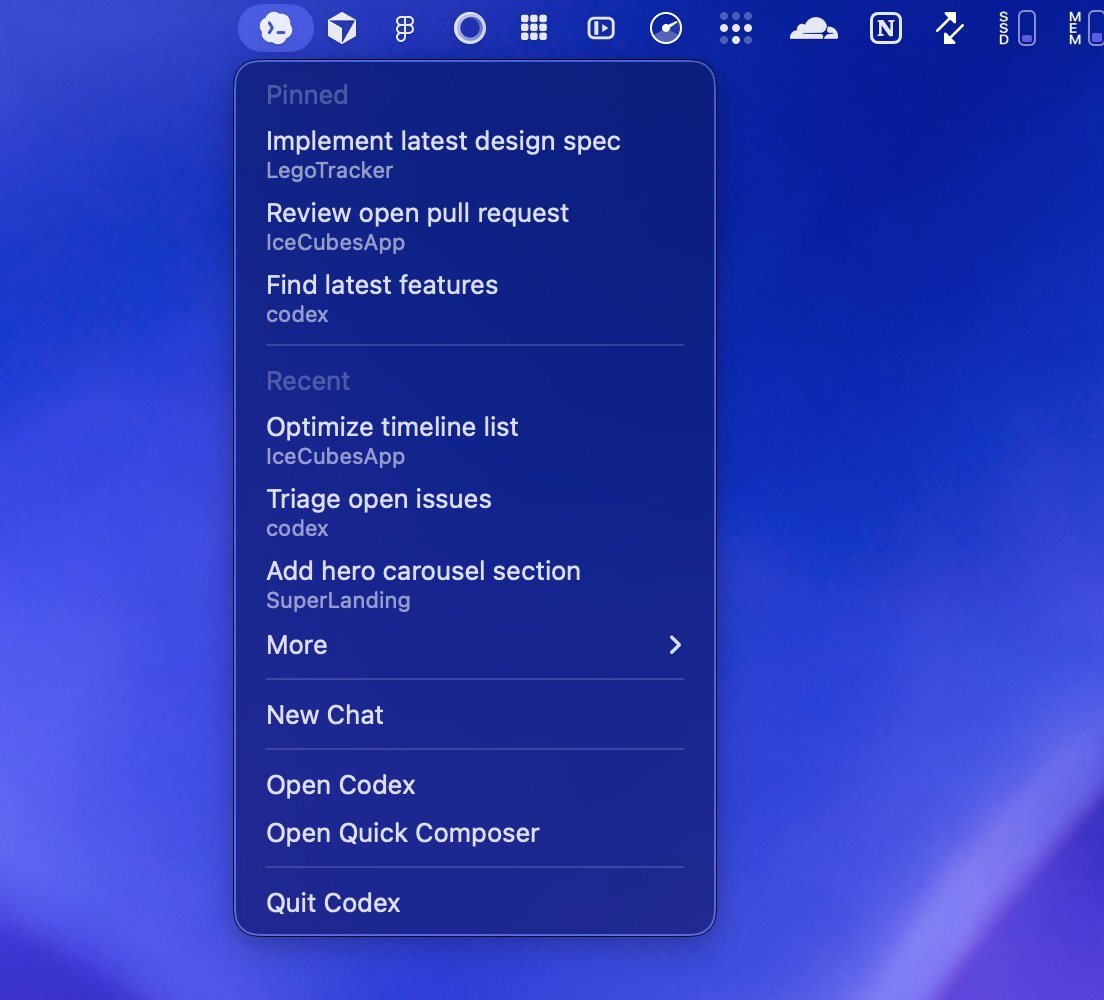Open the dotted grid menu bar icon
This screenshot has width=1104, height=1000.
click(736, 28)
